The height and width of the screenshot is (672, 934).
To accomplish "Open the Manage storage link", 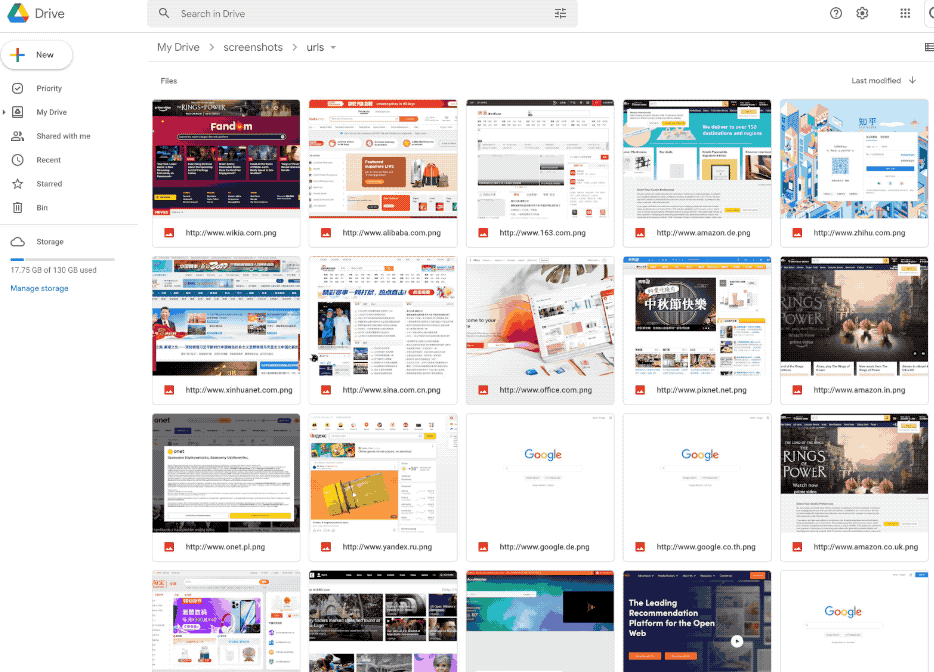I will coord(39,288).
